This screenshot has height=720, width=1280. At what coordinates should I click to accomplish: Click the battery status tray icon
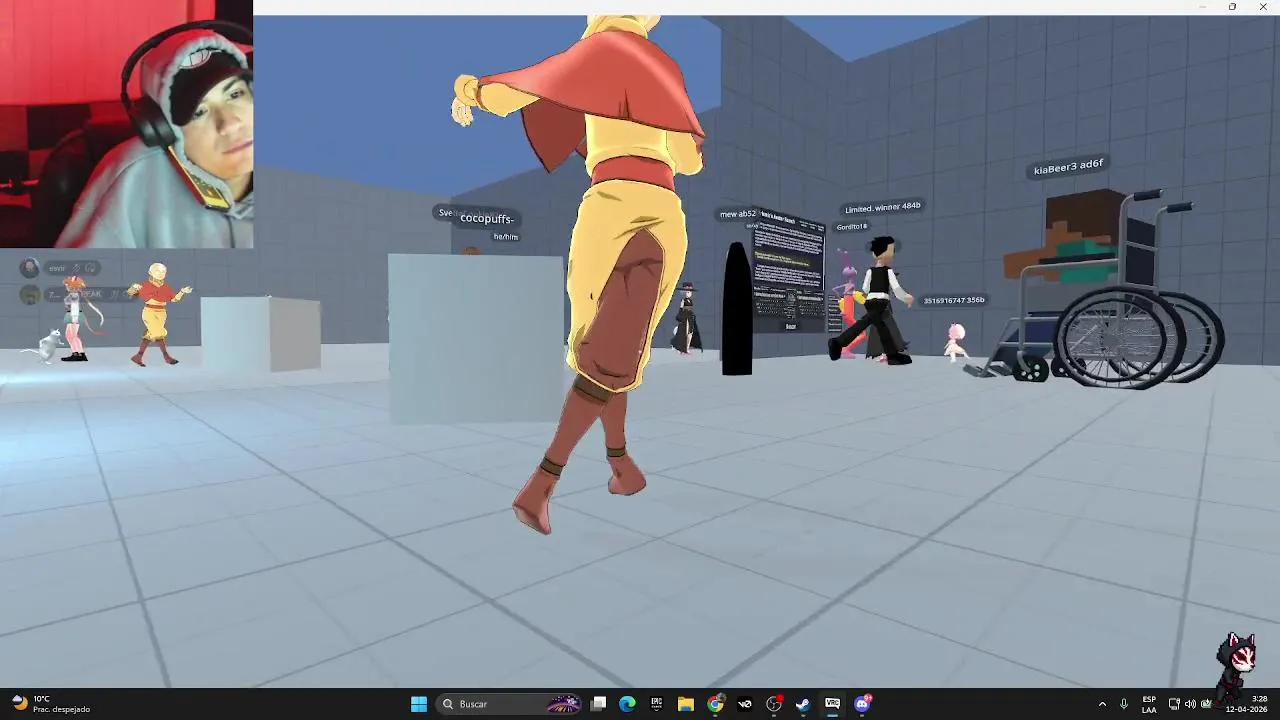pos(1206,704)
